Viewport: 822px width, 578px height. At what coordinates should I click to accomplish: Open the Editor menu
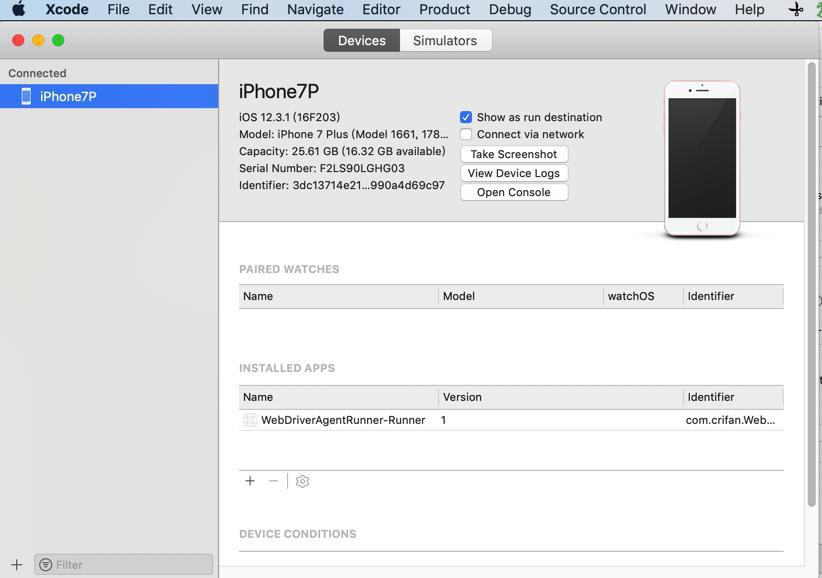point(381,9)
